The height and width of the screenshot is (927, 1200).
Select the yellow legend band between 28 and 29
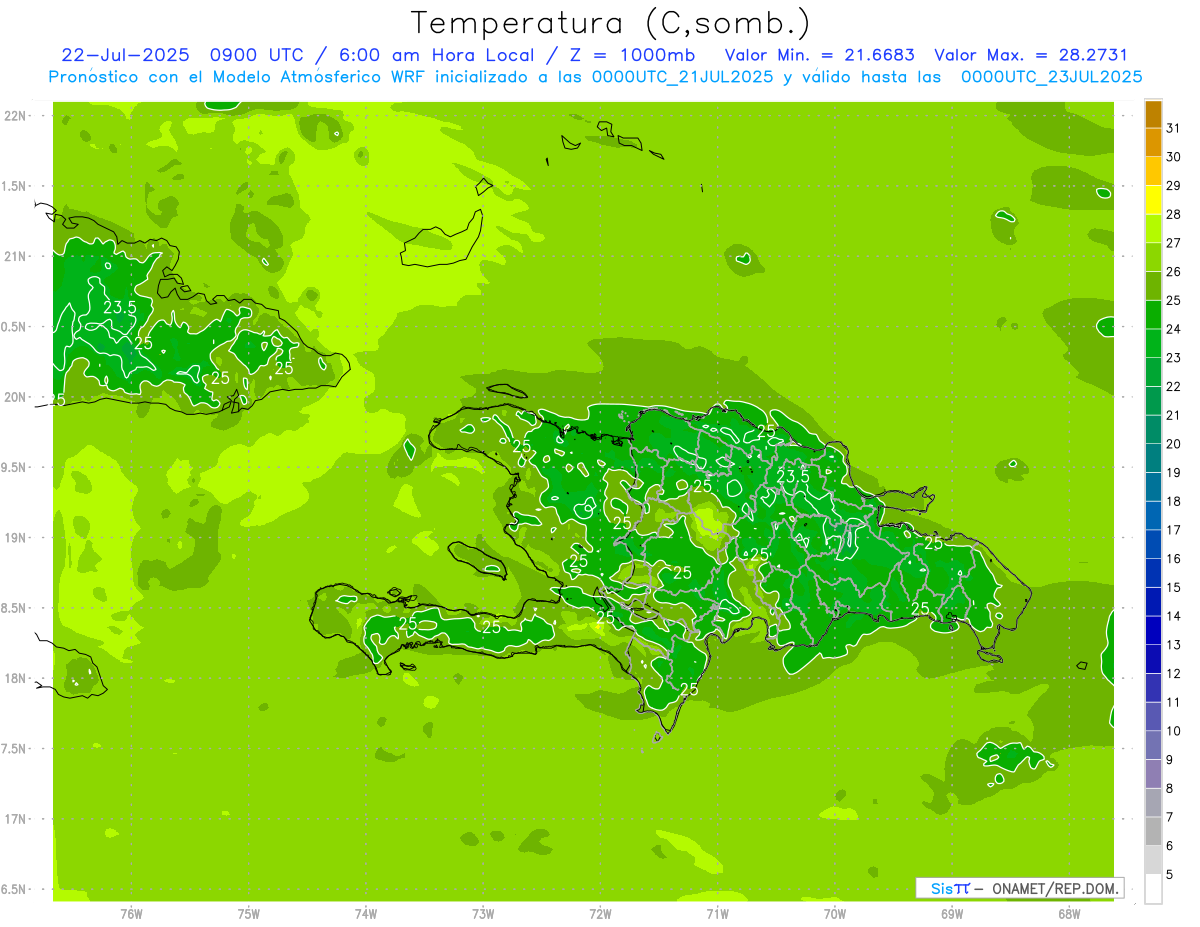click(x=1153, y=200)
